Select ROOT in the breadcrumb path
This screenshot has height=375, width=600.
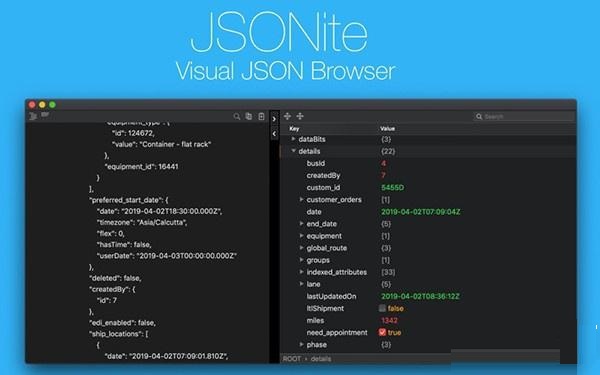(x=292, y=359)
